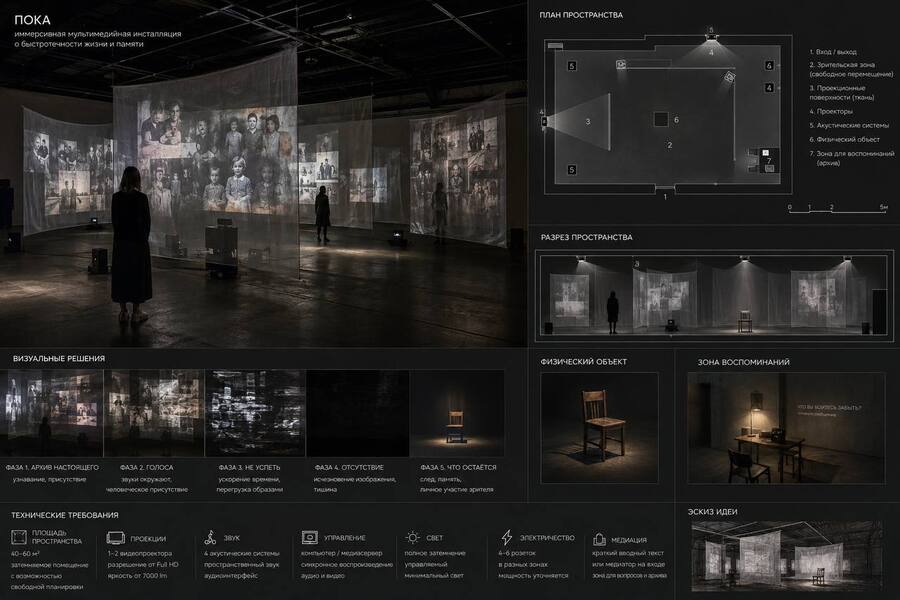This screenshot has width=900, height=600.
Task: Select the computer icon next to УПРАВЛЕНИЕ
Action: (309, 537)
